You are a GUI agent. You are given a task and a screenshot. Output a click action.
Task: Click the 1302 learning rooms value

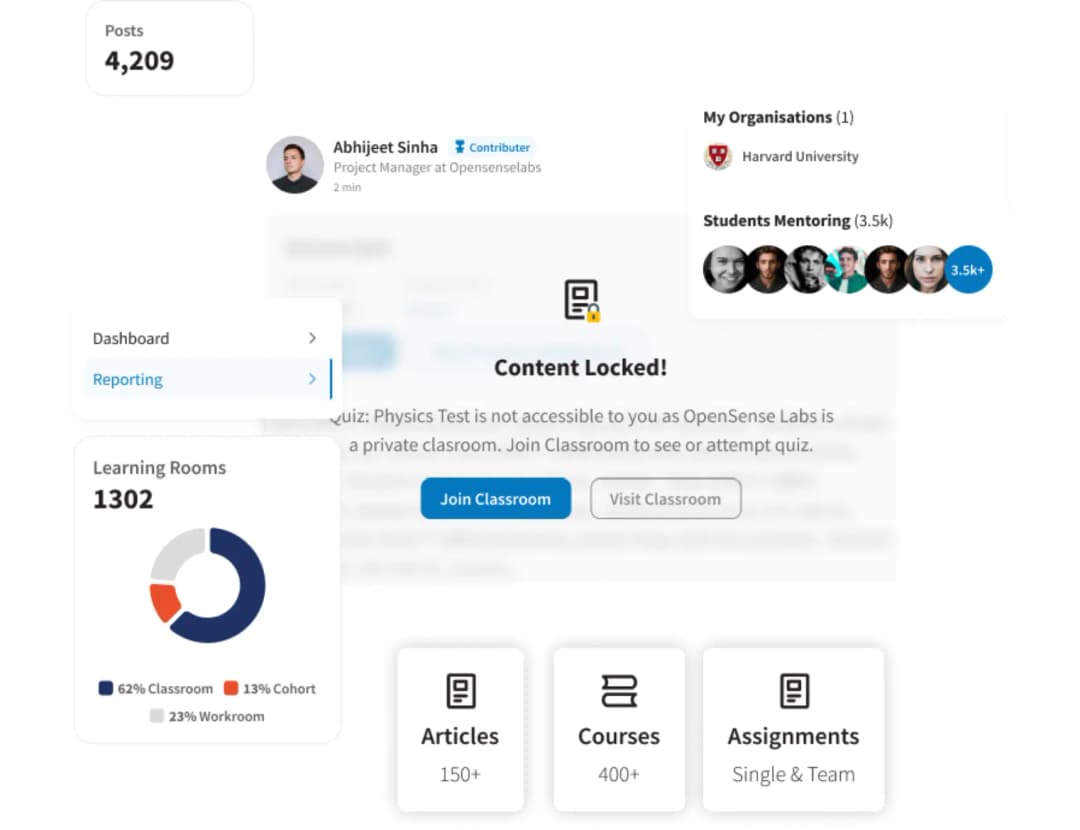[x=123, y=499]
